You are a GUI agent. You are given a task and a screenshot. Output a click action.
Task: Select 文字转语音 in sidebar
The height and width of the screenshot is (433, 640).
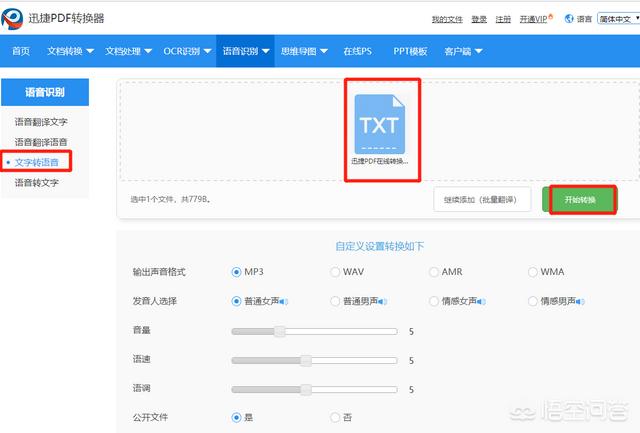point(37,162)
